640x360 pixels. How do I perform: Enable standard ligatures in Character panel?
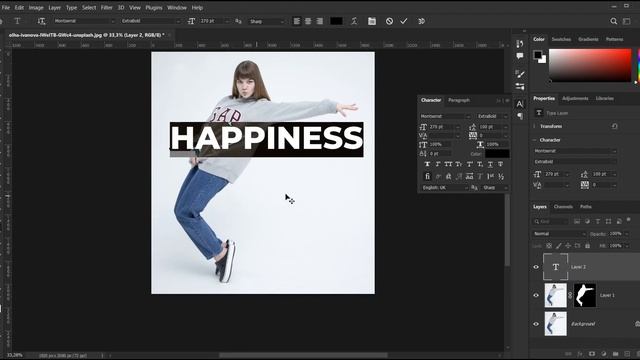(427, 176)
